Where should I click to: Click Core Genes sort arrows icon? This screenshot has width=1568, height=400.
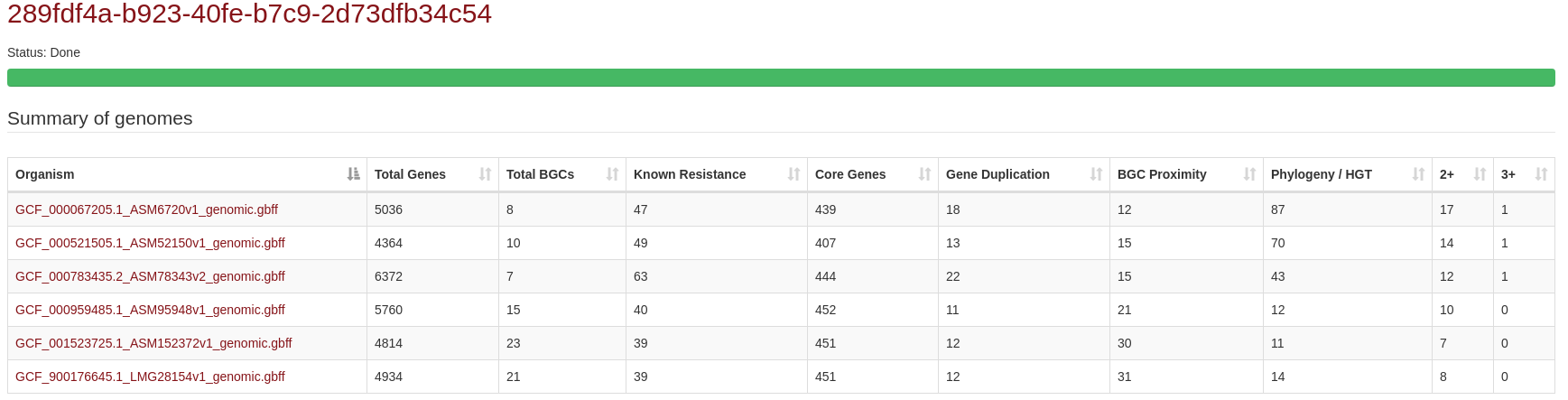925,174
